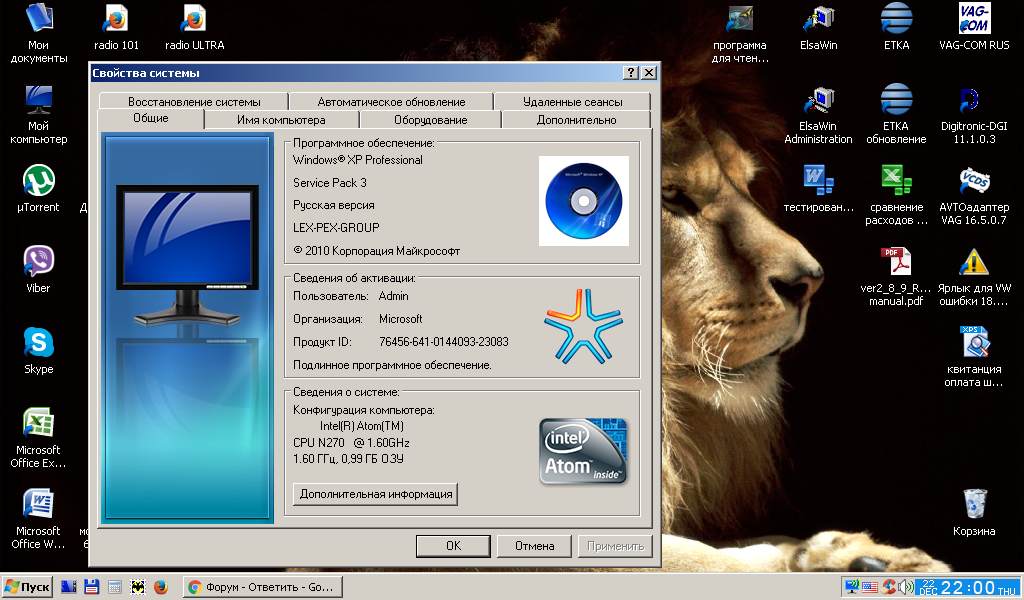Open Firefox from the quick launch bar

pos(159,586)
